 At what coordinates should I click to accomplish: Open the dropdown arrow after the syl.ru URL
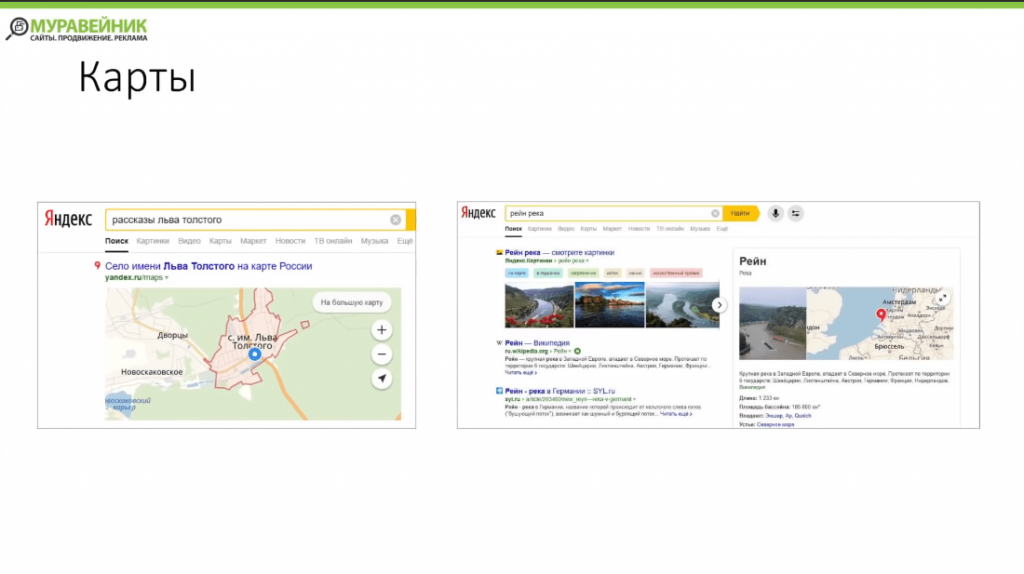[x=634, y=400]
